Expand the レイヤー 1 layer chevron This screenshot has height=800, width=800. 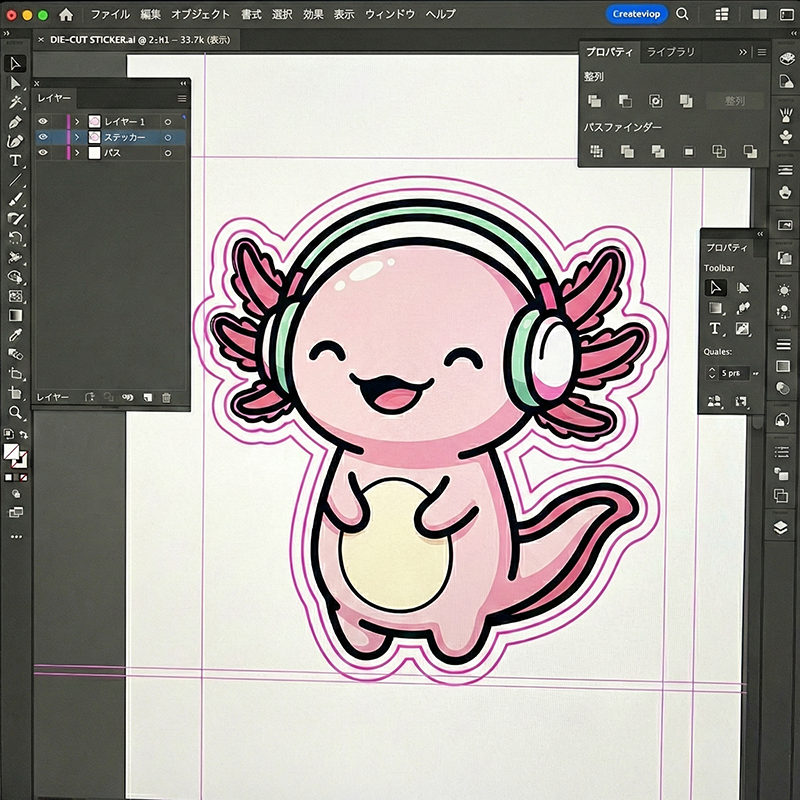(77, 122)
